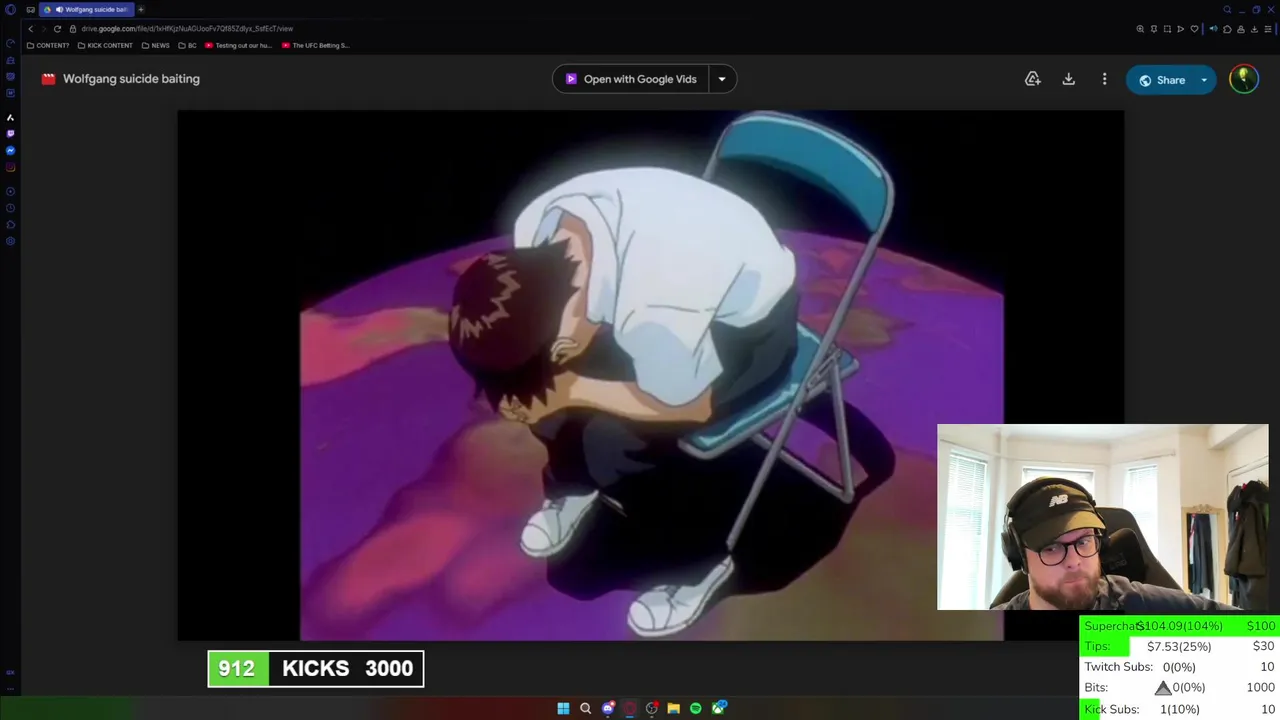Click the streamer webcam overlay
Viewport: 1280px width, 720px height.
pos(1102,517)
